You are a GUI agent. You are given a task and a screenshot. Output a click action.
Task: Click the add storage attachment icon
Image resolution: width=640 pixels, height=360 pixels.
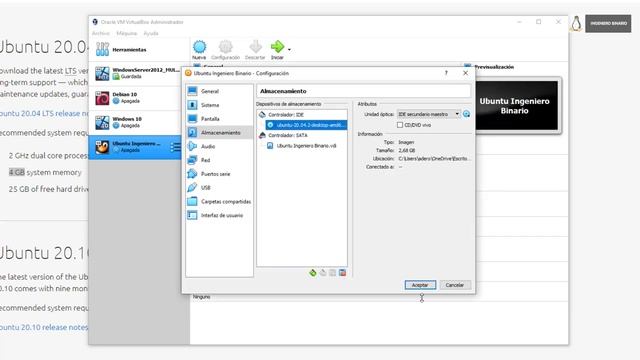tap(333, 273)
